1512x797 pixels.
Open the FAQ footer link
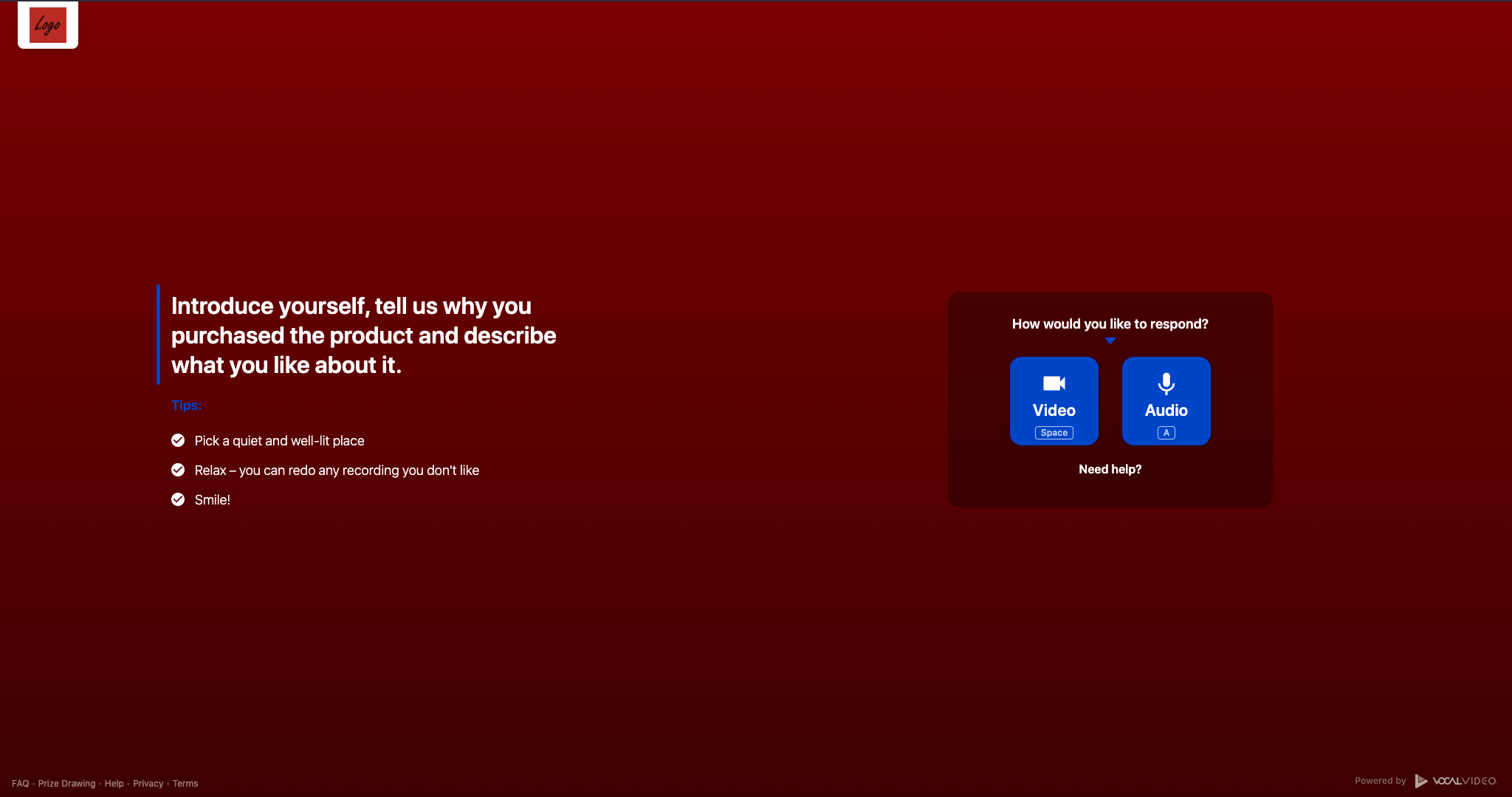click(20, 784)
